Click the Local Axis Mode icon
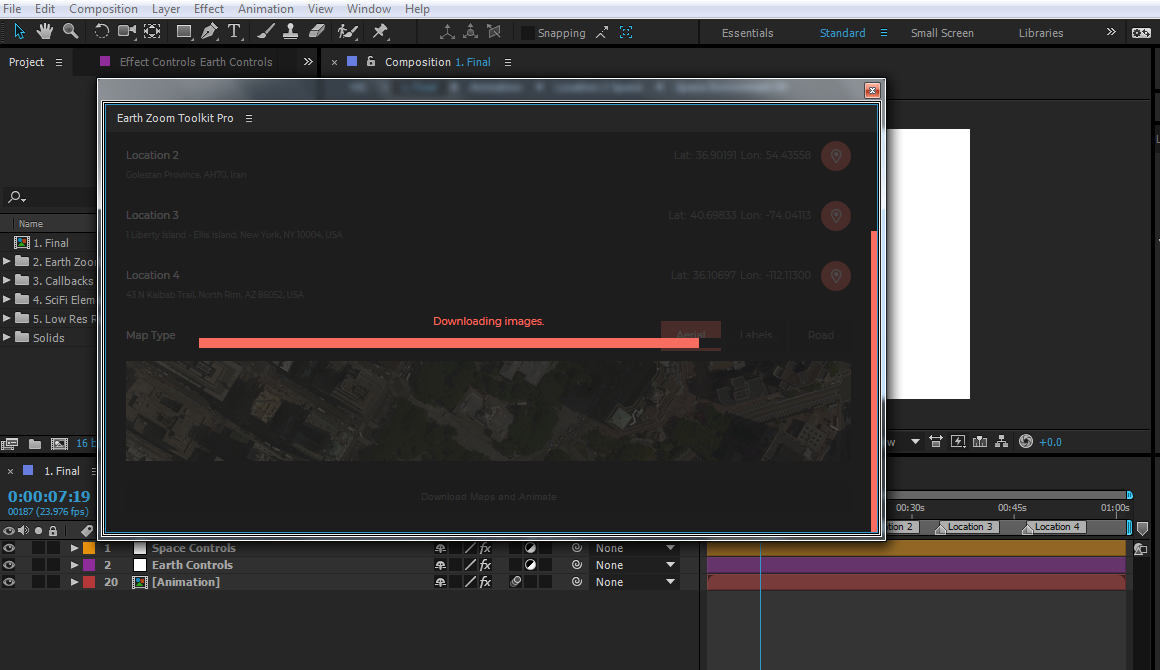 point(447,32)
